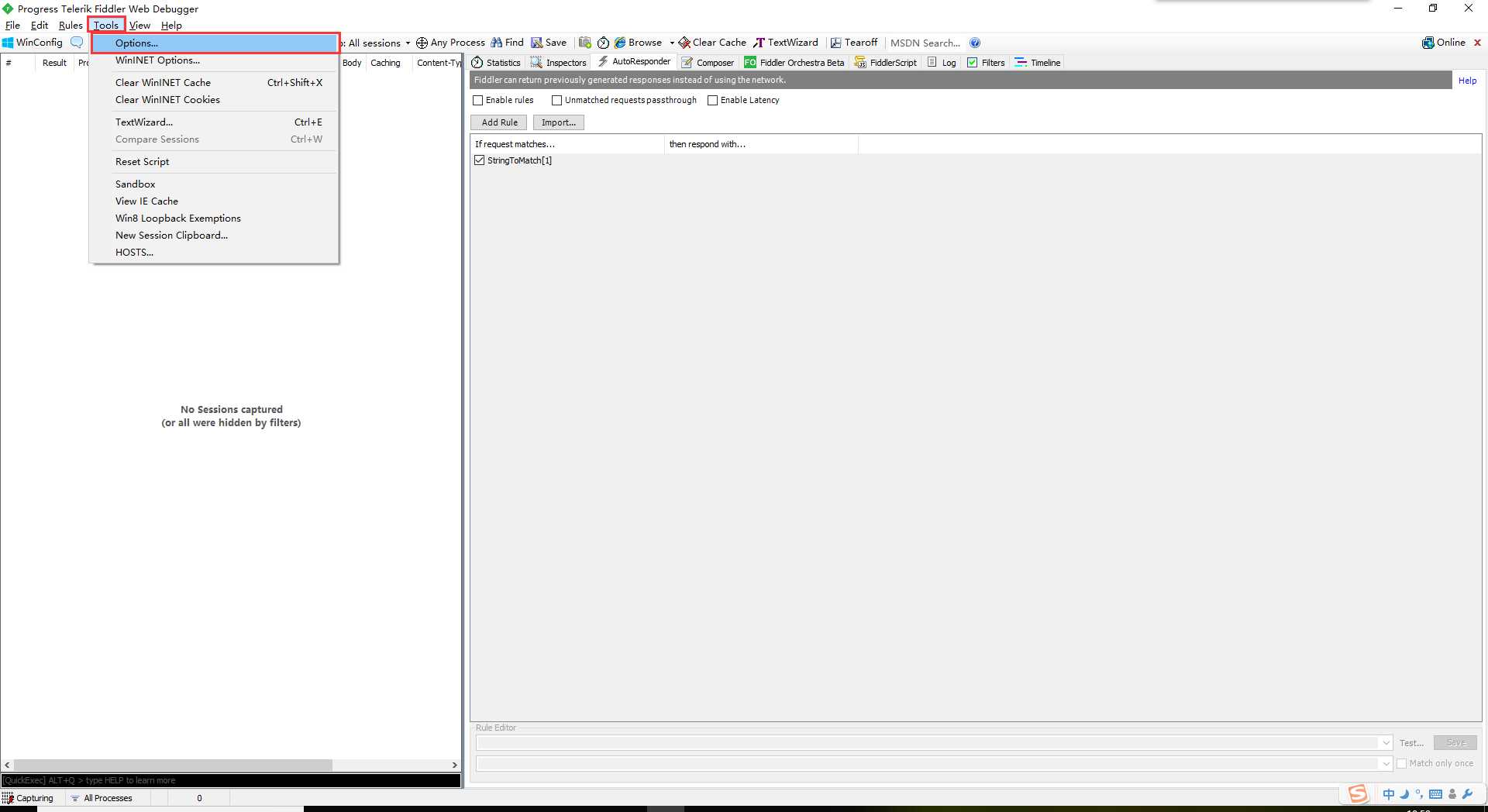1488x812 pixels.
Task: Click the Add Rule button
Action: pyautogui.click(x=499, y=122)
